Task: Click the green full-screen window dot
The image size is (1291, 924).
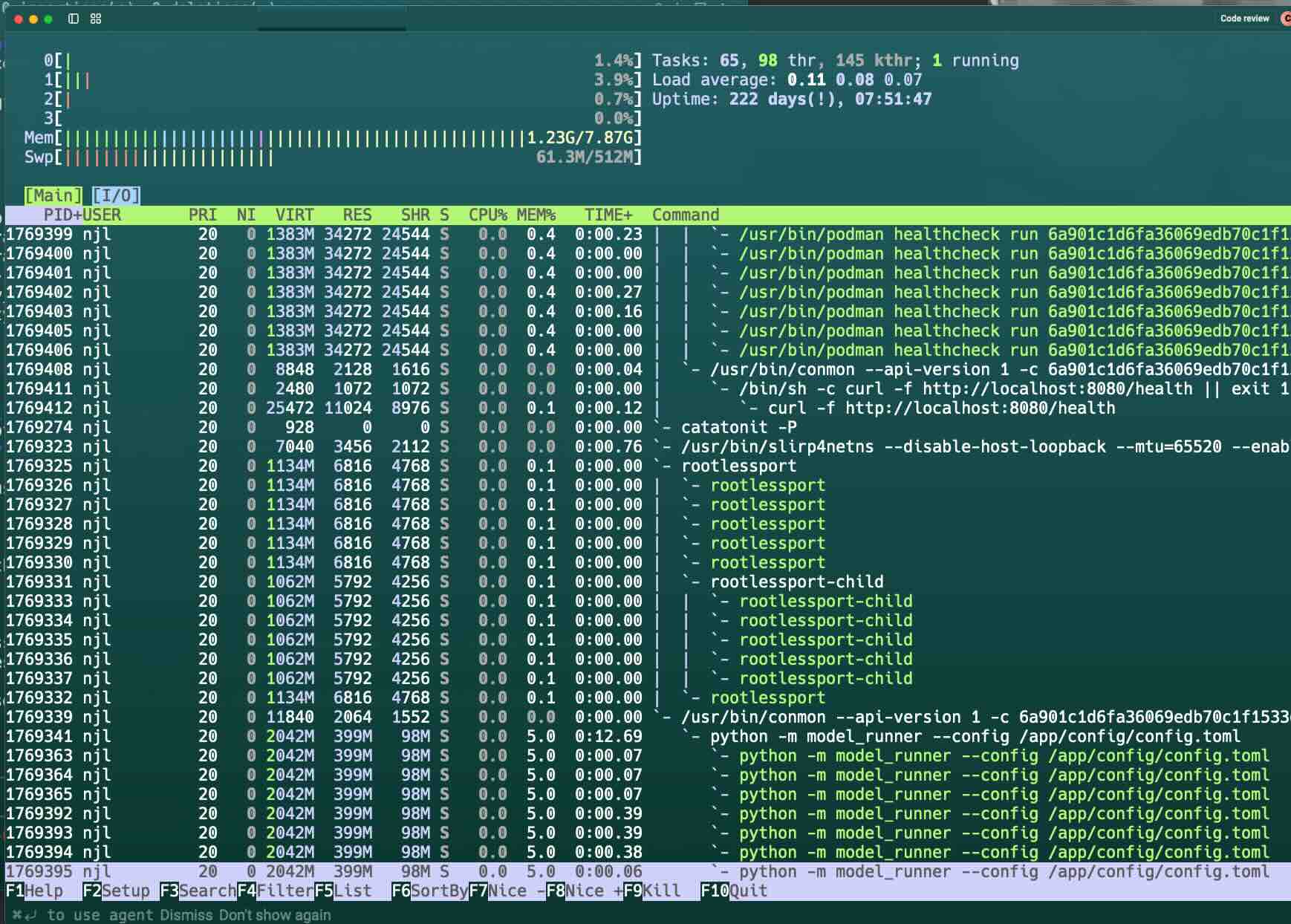Action: pyautogui.click(x=48, y=19)
